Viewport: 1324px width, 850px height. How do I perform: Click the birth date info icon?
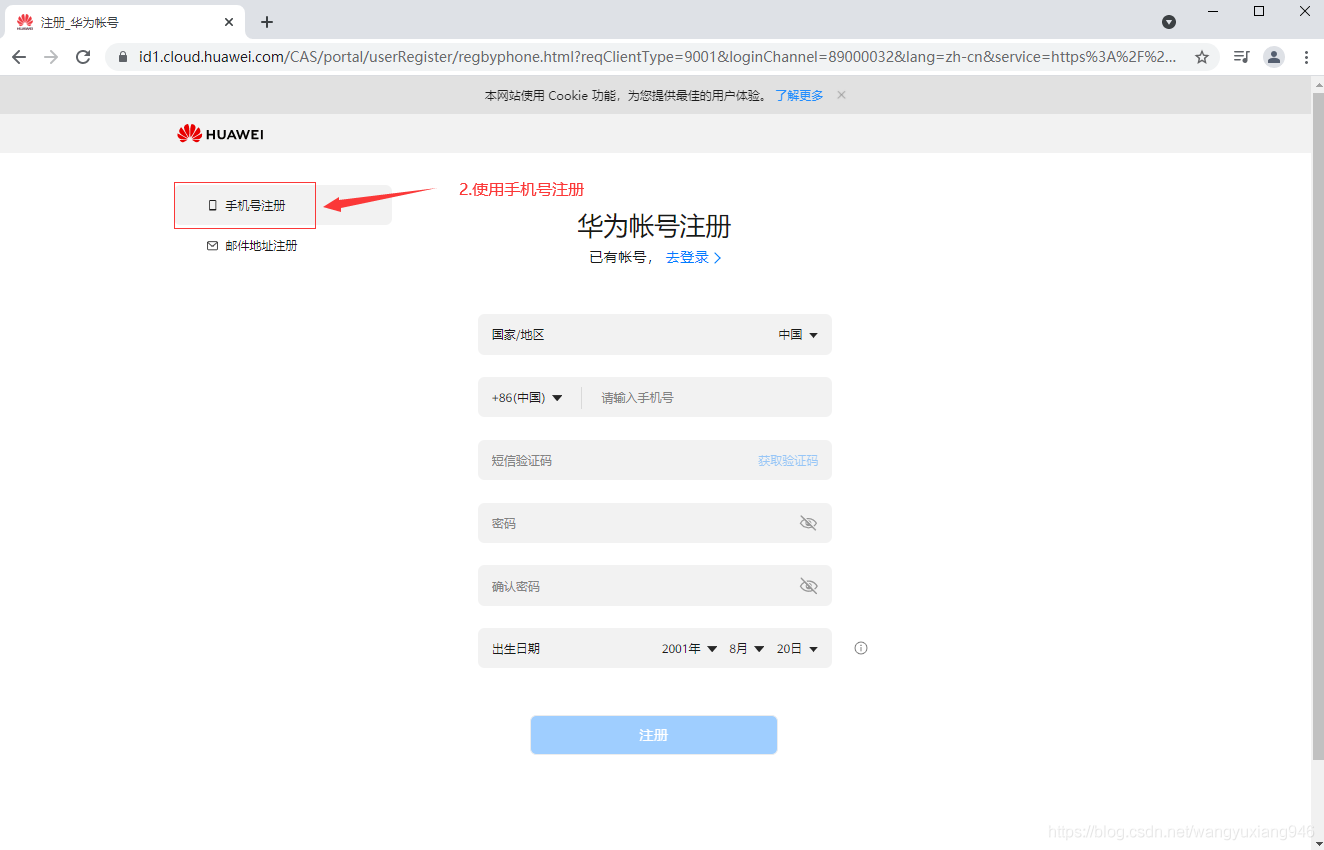pos(861,648)
